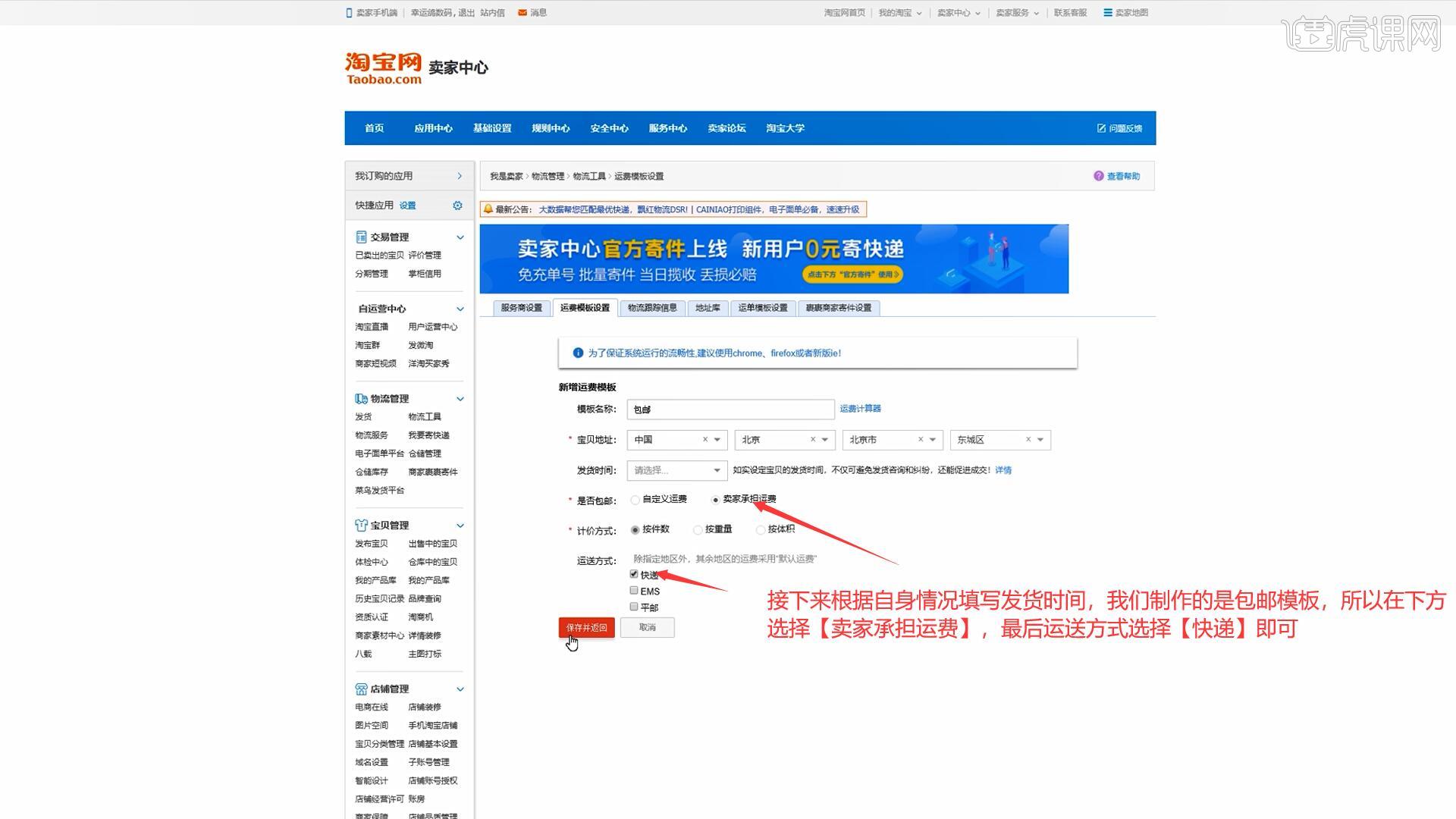
Task: Click the 店铺管理 shop icon
Action: coord(361,689)
